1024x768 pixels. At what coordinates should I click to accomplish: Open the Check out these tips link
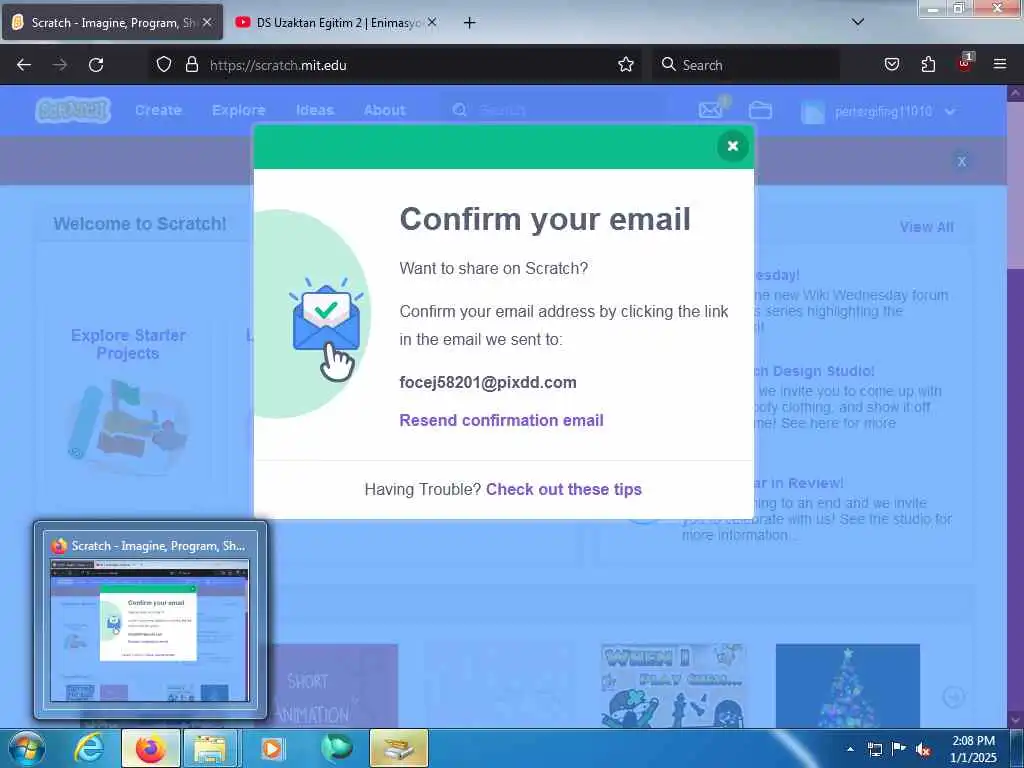pos(564,489)
